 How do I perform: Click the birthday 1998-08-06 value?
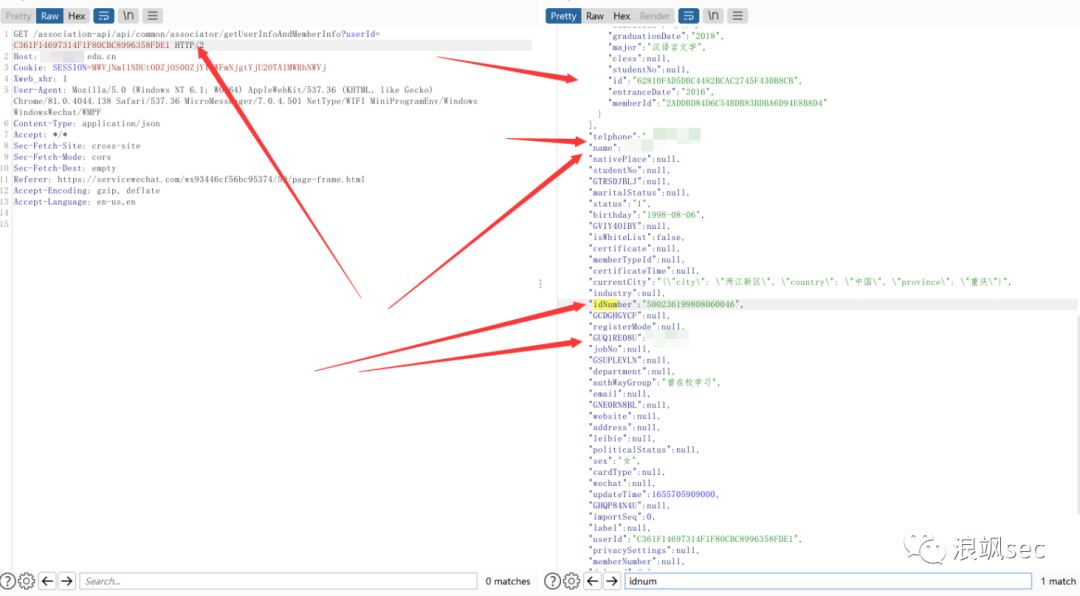pyautogui.click(x=672, y=215)
